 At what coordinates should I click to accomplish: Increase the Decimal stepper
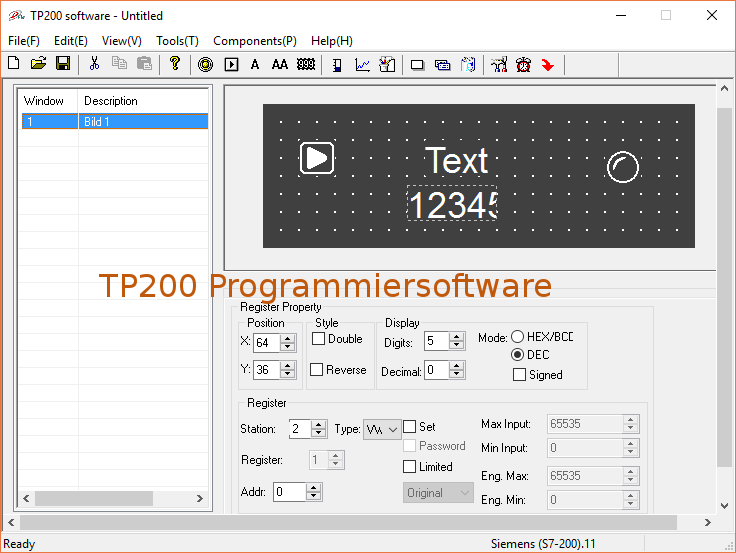(x=456, y=366)
